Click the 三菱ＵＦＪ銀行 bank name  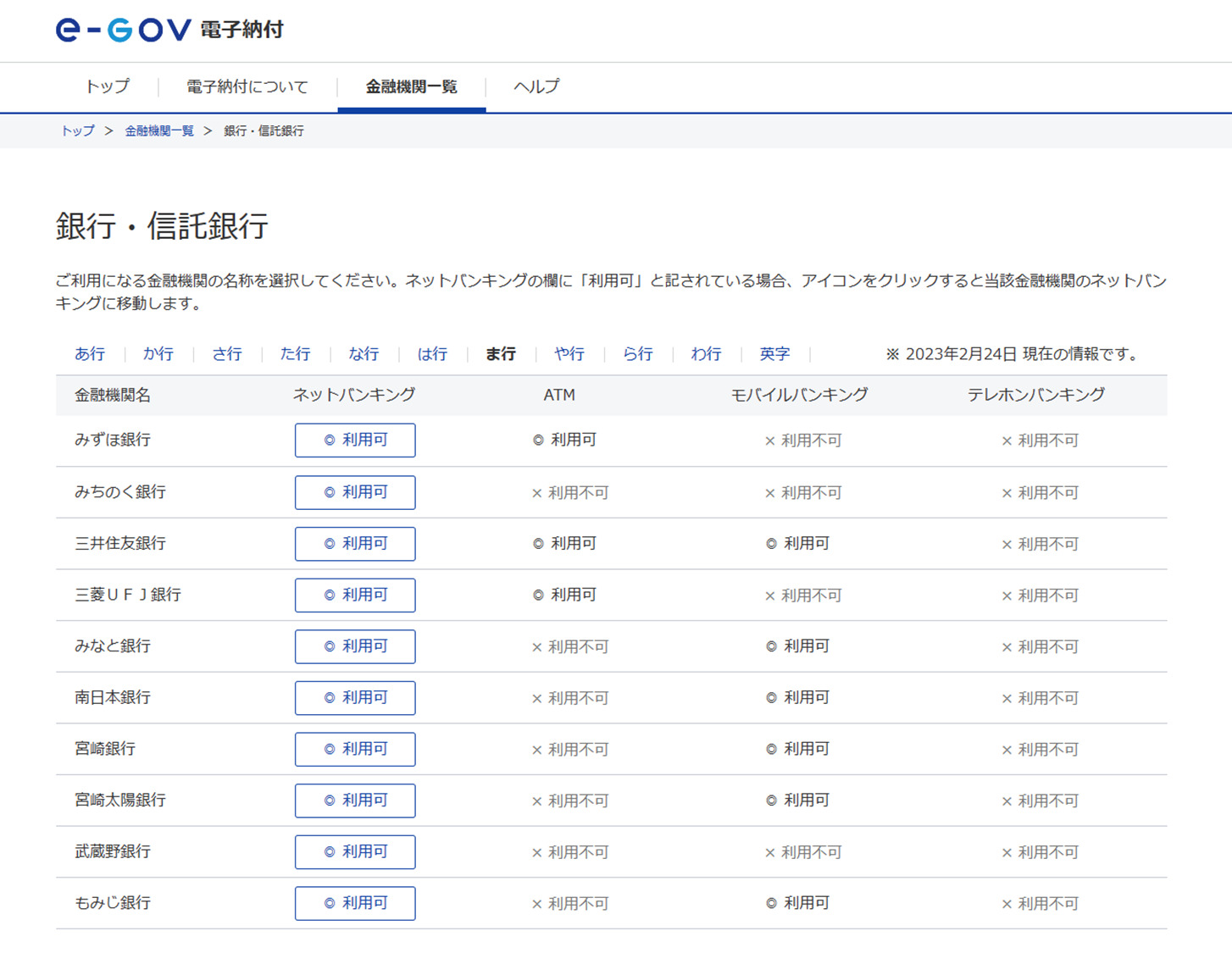[x=128, y=596]
